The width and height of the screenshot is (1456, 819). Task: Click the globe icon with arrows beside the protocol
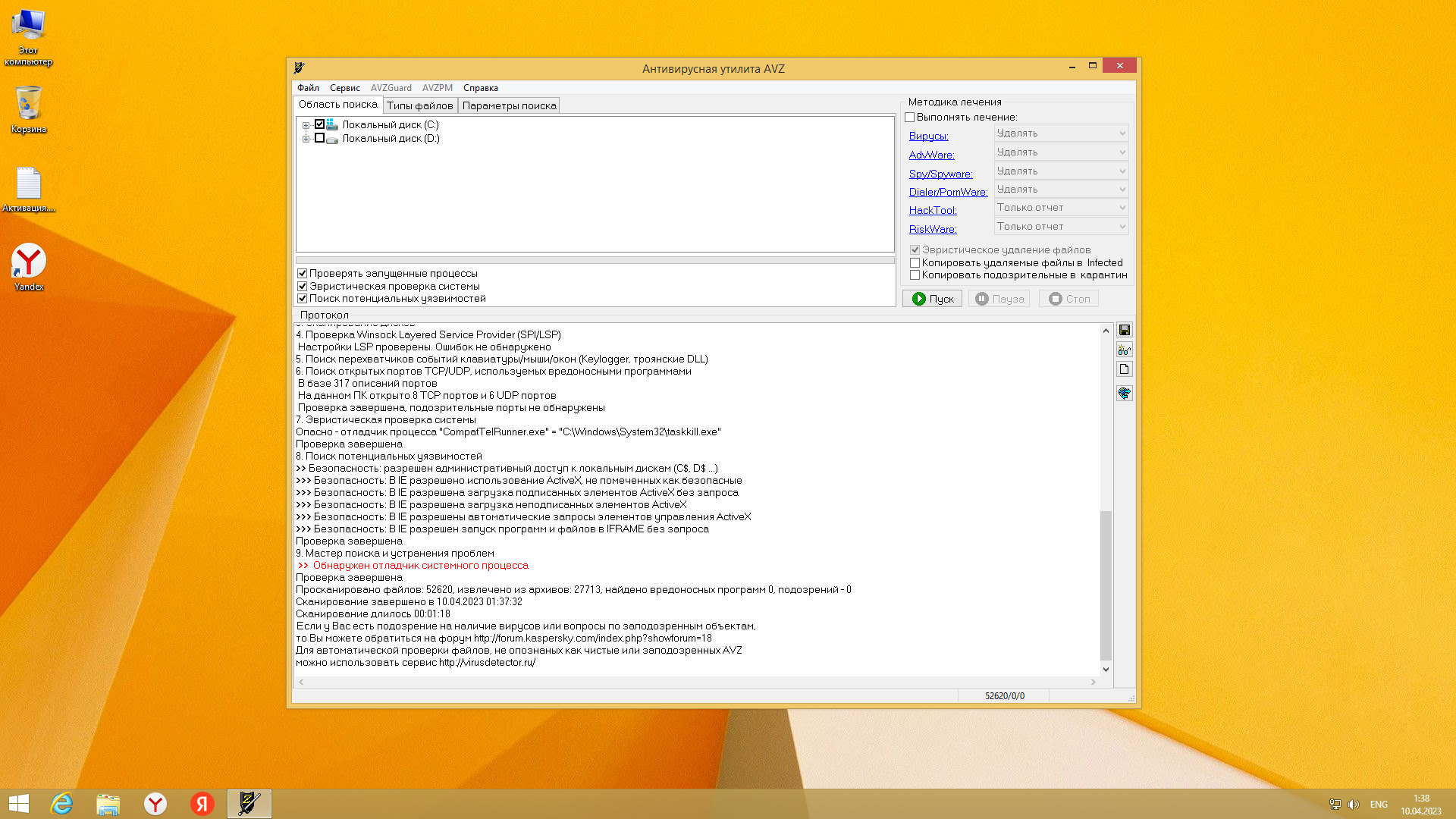pos(1125,393)
